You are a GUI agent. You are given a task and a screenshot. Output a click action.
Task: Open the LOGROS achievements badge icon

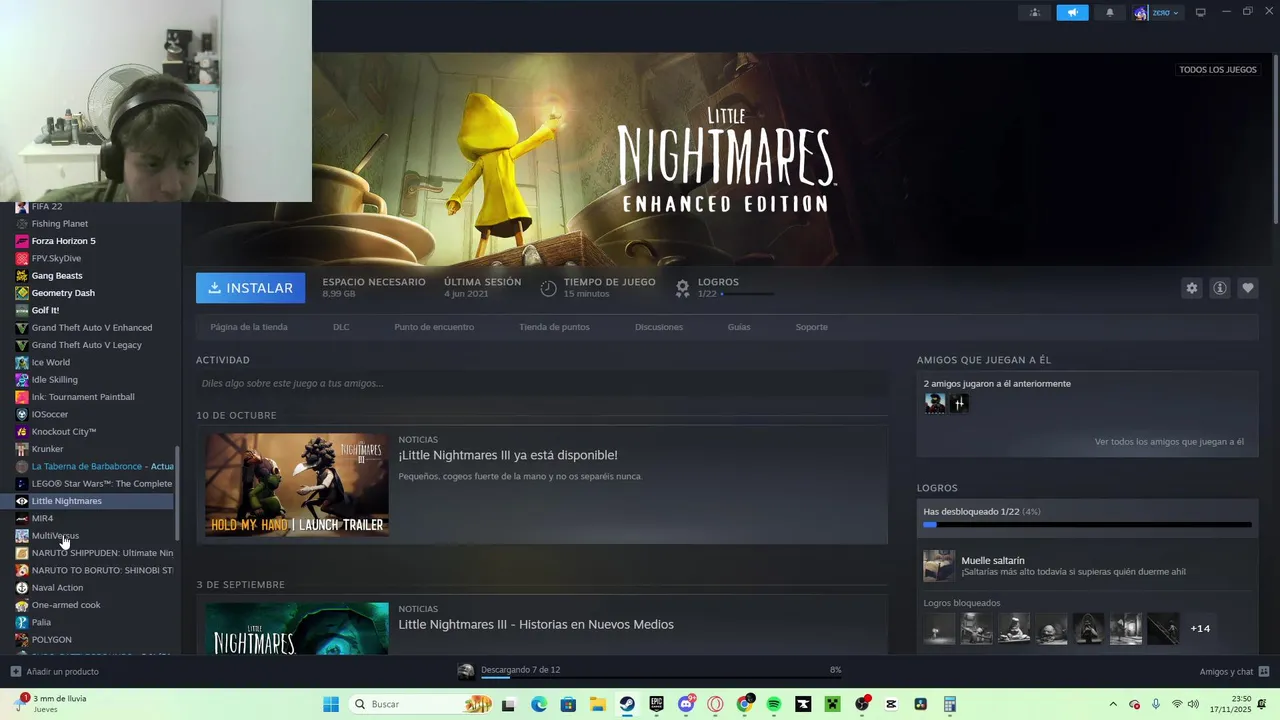(x=682, y=288)
